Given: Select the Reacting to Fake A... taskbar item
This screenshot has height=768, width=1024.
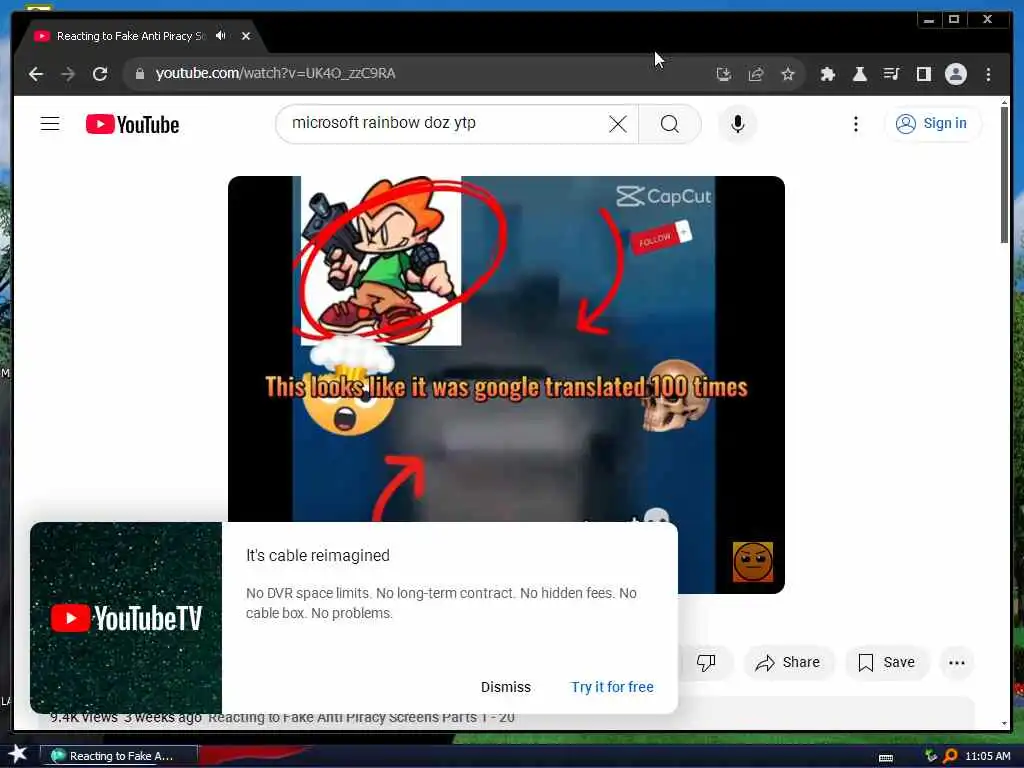Looking at the screenshot, I should [x=118, y=756].
